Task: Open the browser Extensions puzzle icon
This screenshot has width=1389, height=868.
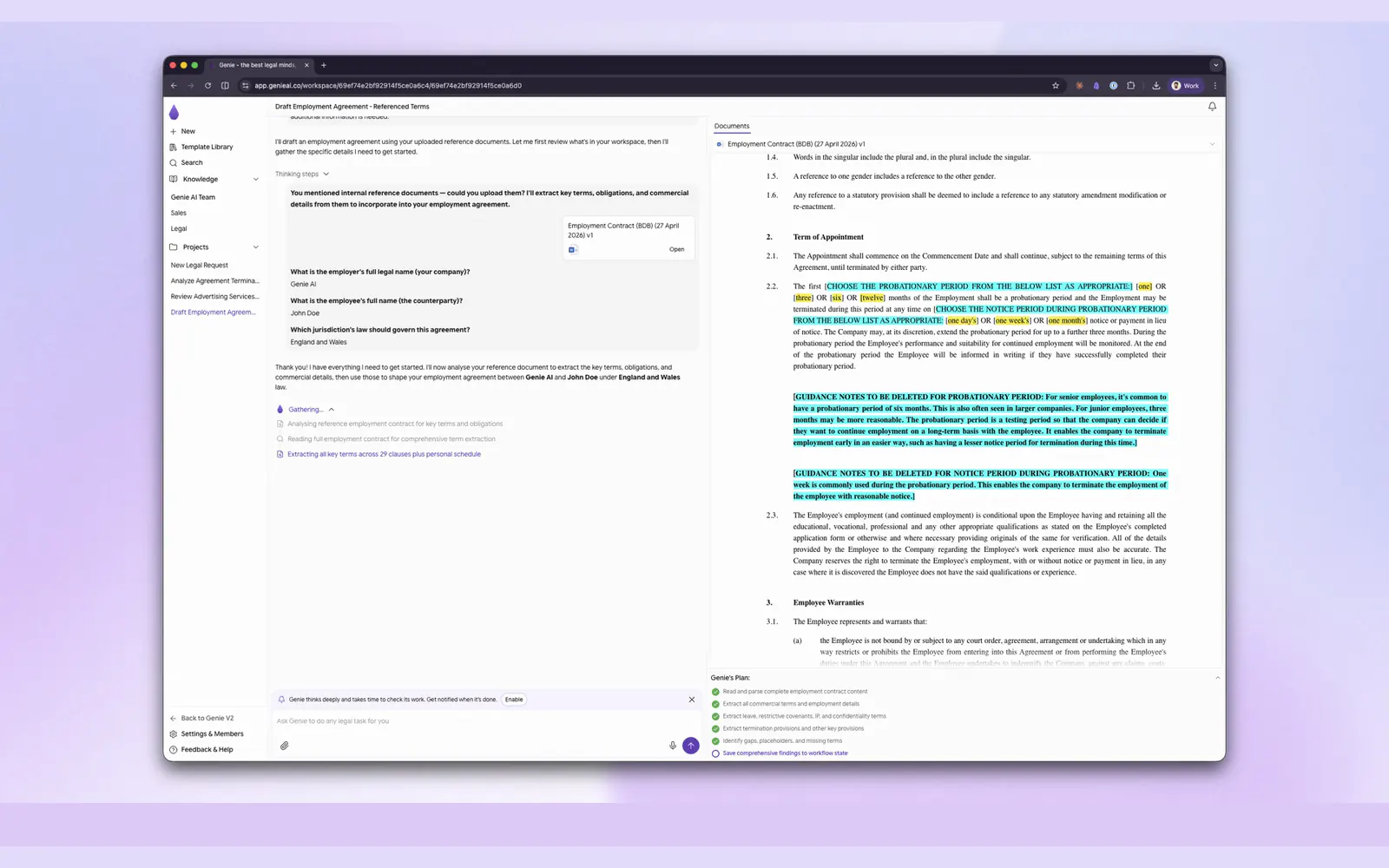Action: [1130, 86]
